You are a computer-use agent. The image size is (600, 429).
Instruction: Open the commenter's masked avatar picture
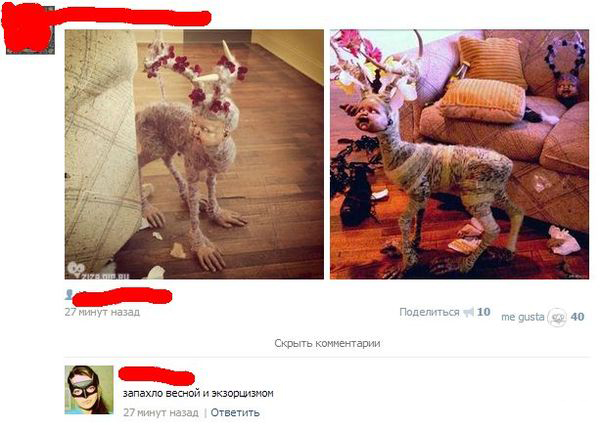pyautogui.click(x=89, y=390)
